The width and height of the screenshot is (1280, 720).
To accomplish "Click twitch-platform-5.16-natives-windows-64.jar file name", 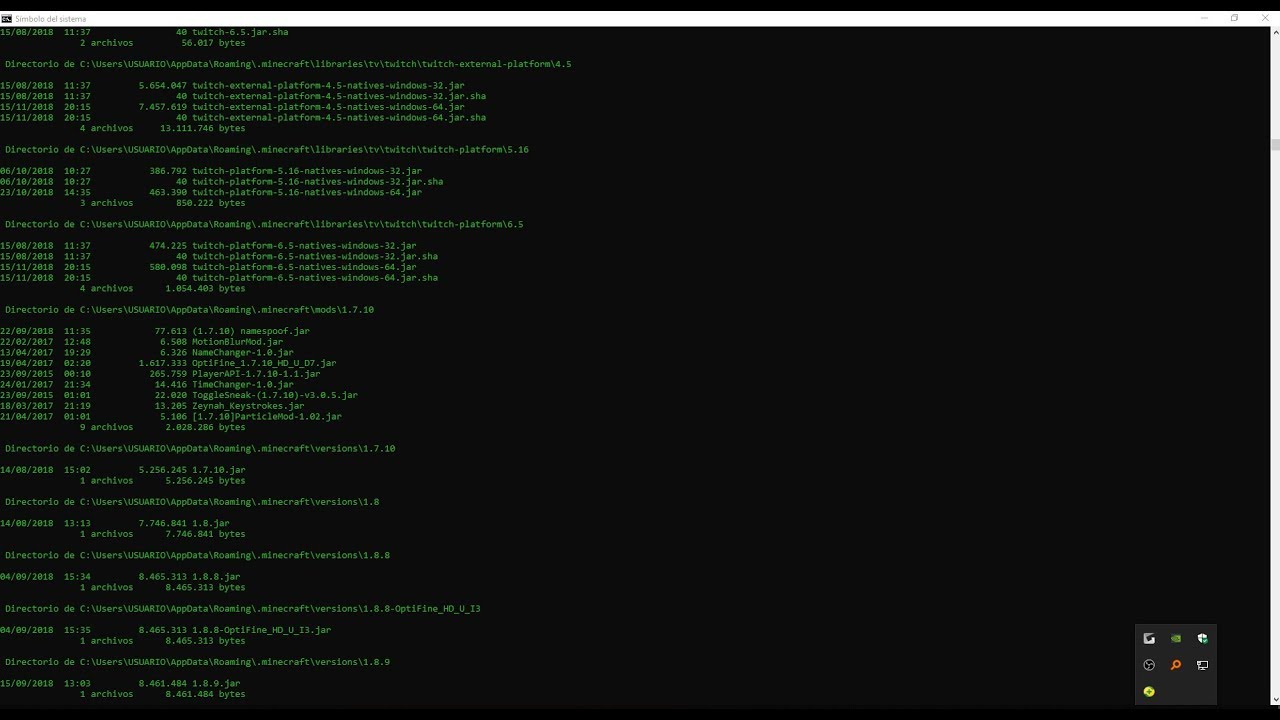I will (307, 192).
